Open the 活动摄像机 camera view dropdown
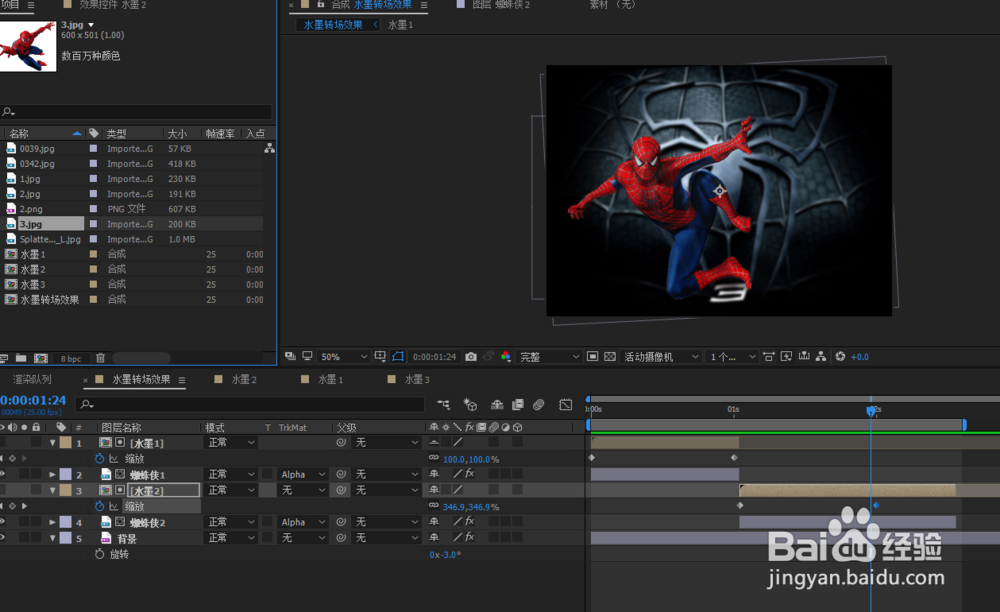 [661, 356]
